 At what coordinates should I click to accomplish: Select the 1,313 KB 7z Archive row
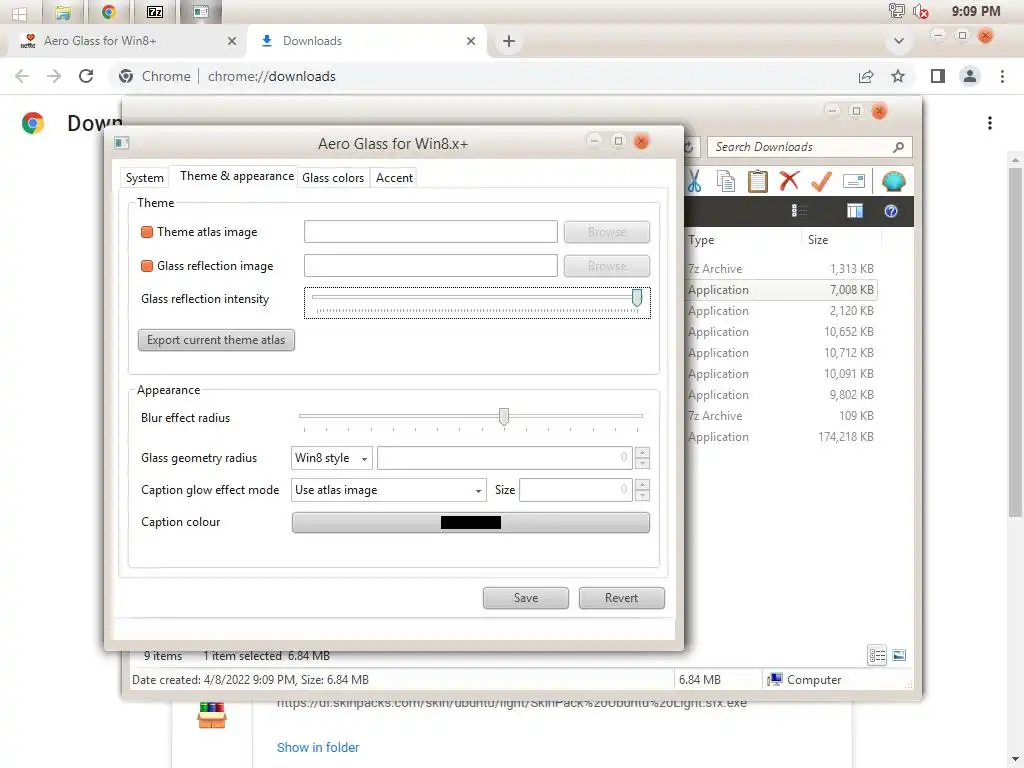[780, 269]
